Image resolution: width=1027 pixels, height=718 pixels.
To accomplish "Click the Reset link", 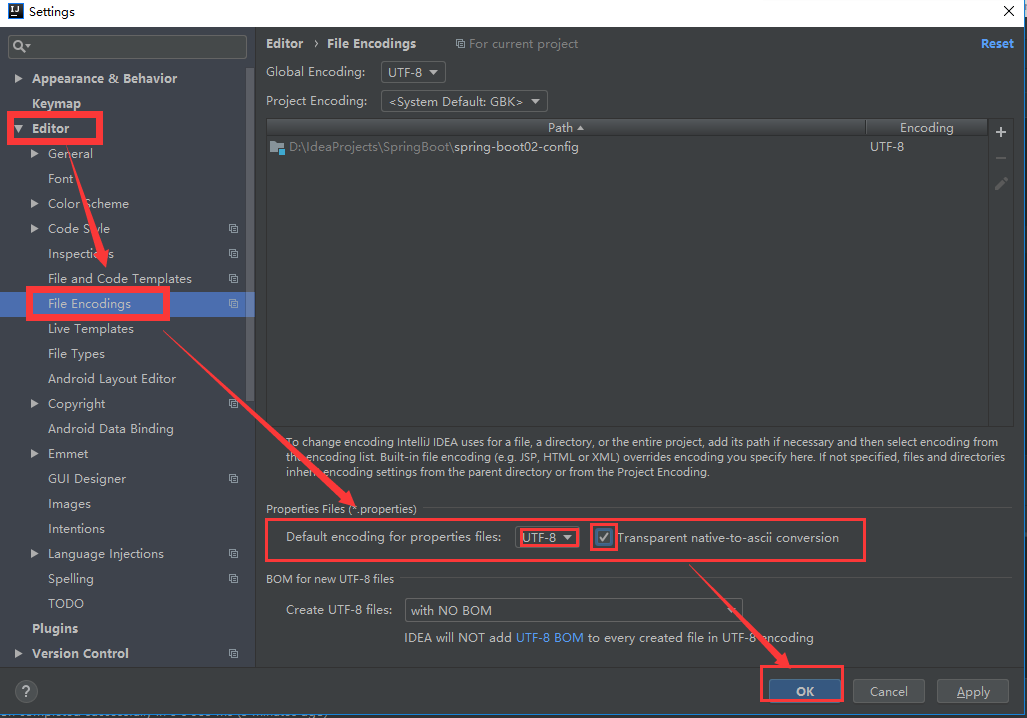I will (997, 44).
